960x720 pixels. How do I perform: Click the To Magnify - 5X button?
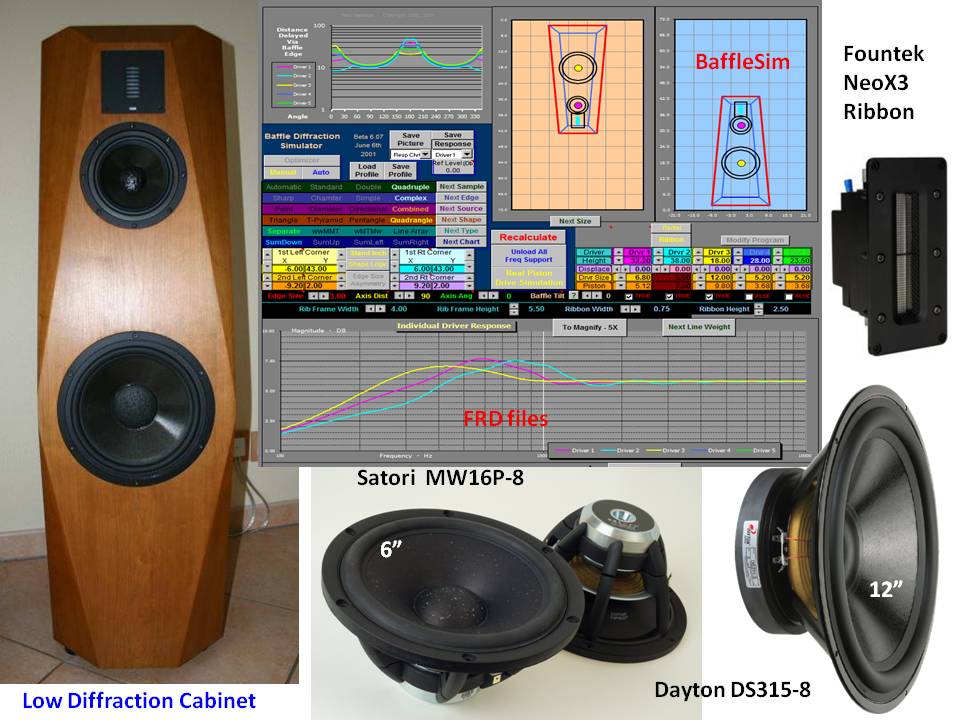tap(590, 328)
